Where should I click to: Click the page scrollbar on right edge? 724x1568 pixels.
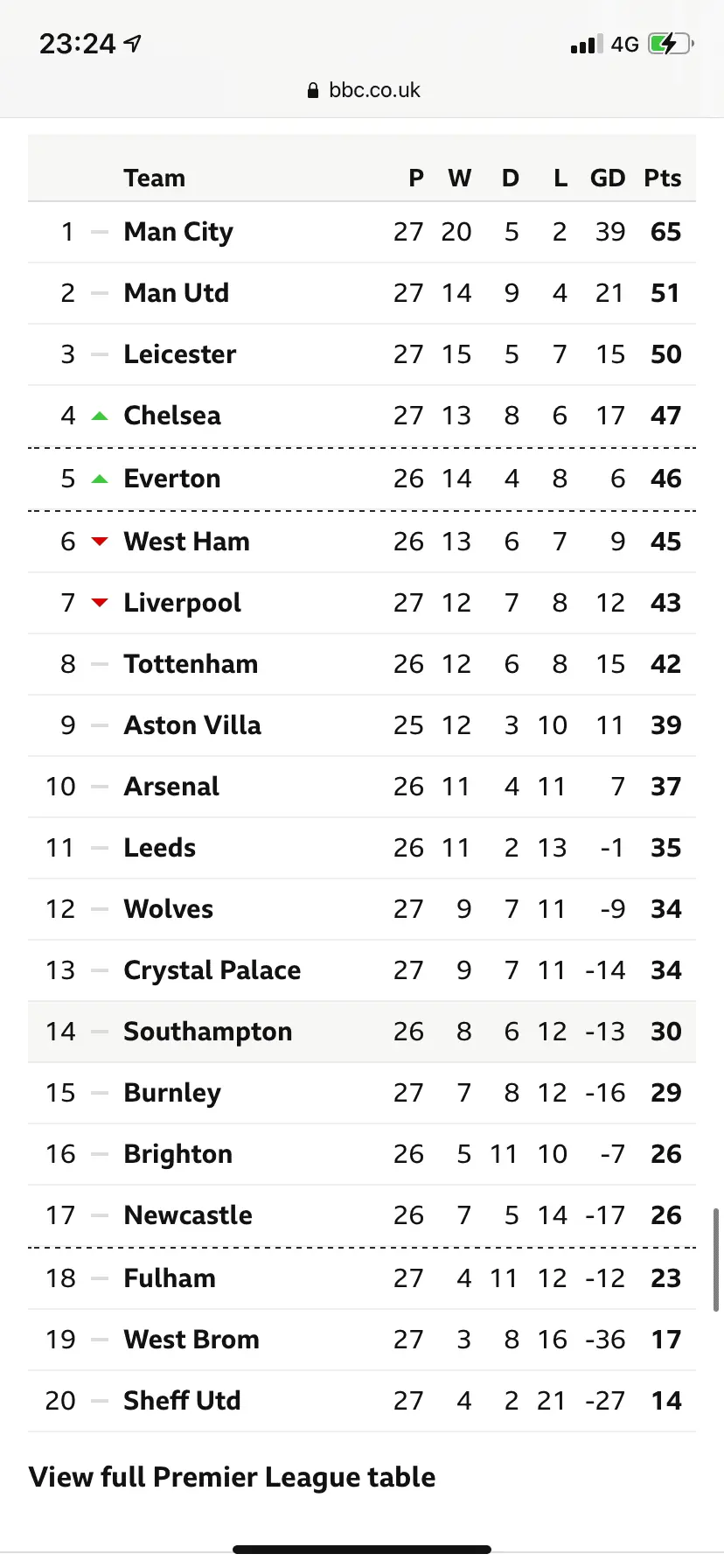tap(716, 1260)
